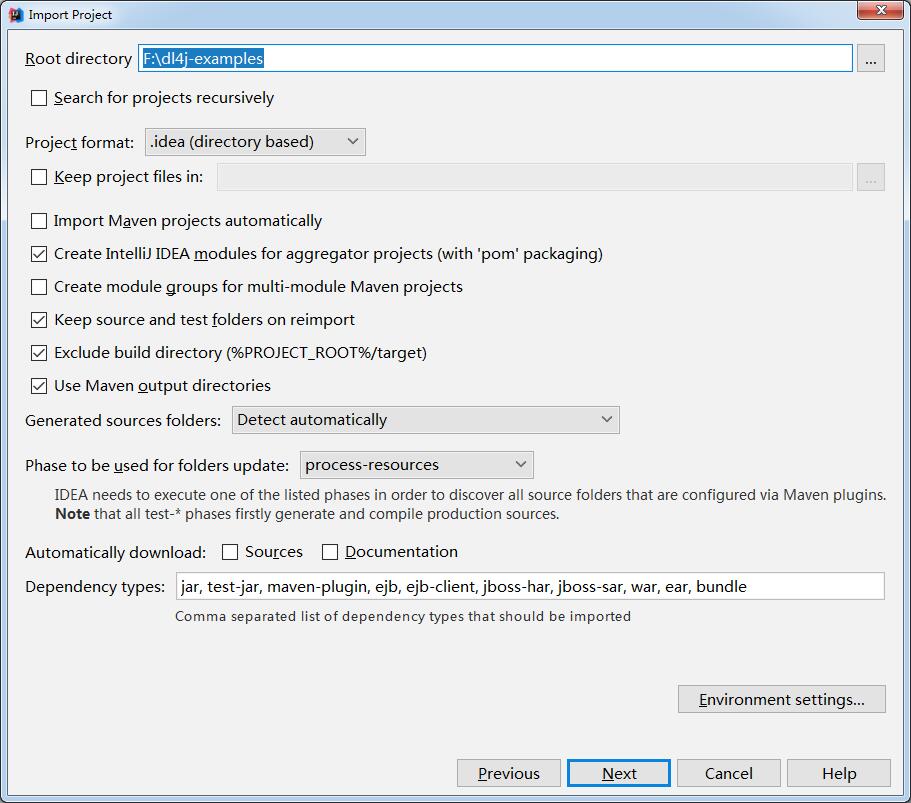Cancel the Import Project dialog
The height and width of the screenshot is (803, 911).
[729, 773]
